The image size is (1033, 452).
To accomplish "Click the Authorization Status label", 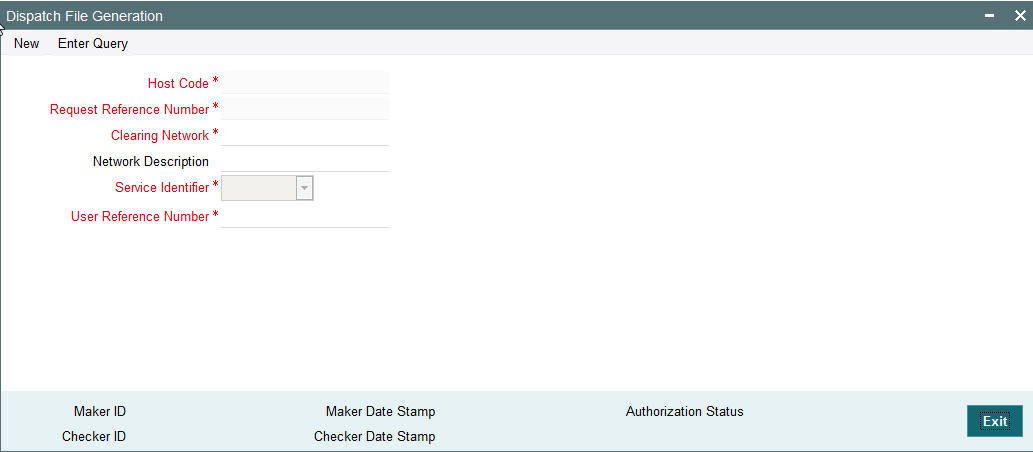I will coord(684,411).
